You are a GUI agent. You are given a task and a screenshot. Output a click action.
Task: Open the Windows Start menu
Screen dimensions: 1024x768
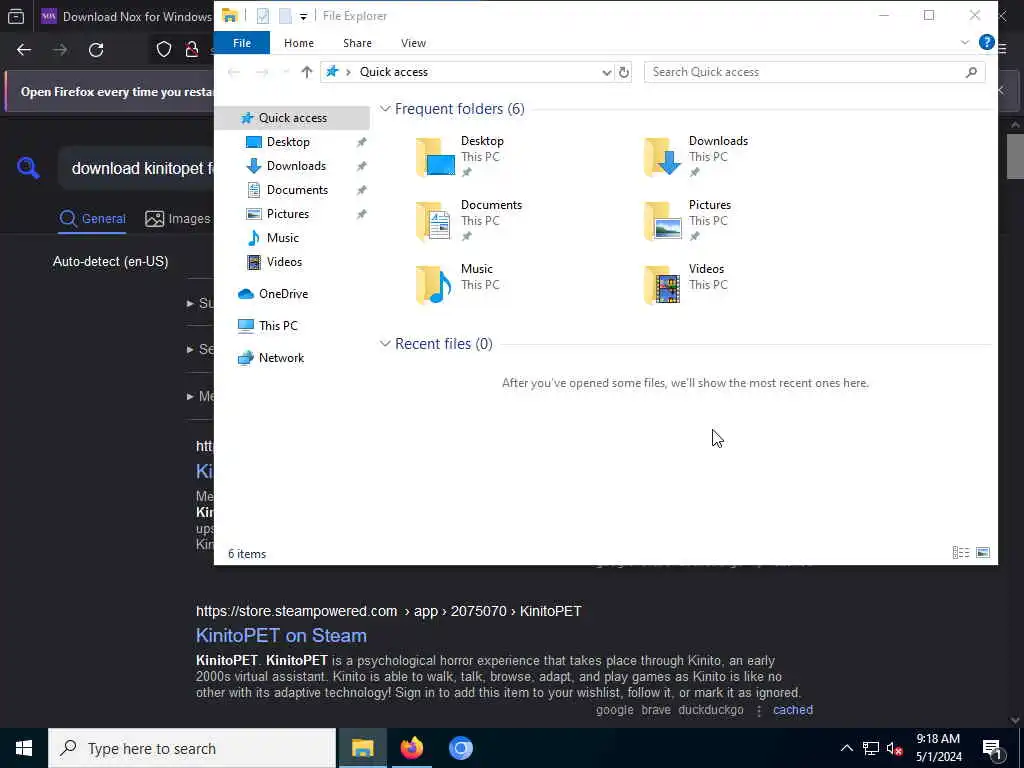pyautogui.click(x=24, y=748)
